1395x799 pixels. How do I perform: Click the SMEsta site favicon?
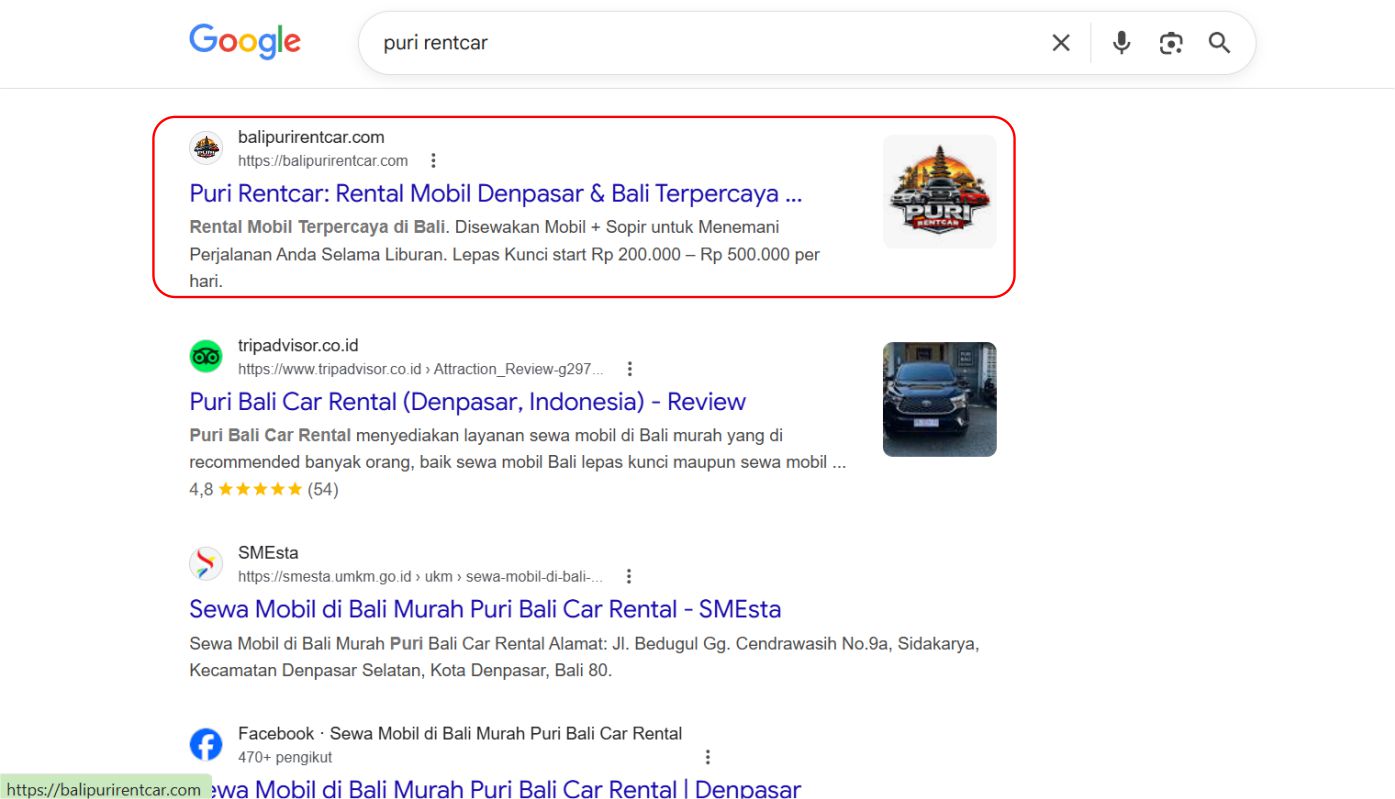click(206, 563)
